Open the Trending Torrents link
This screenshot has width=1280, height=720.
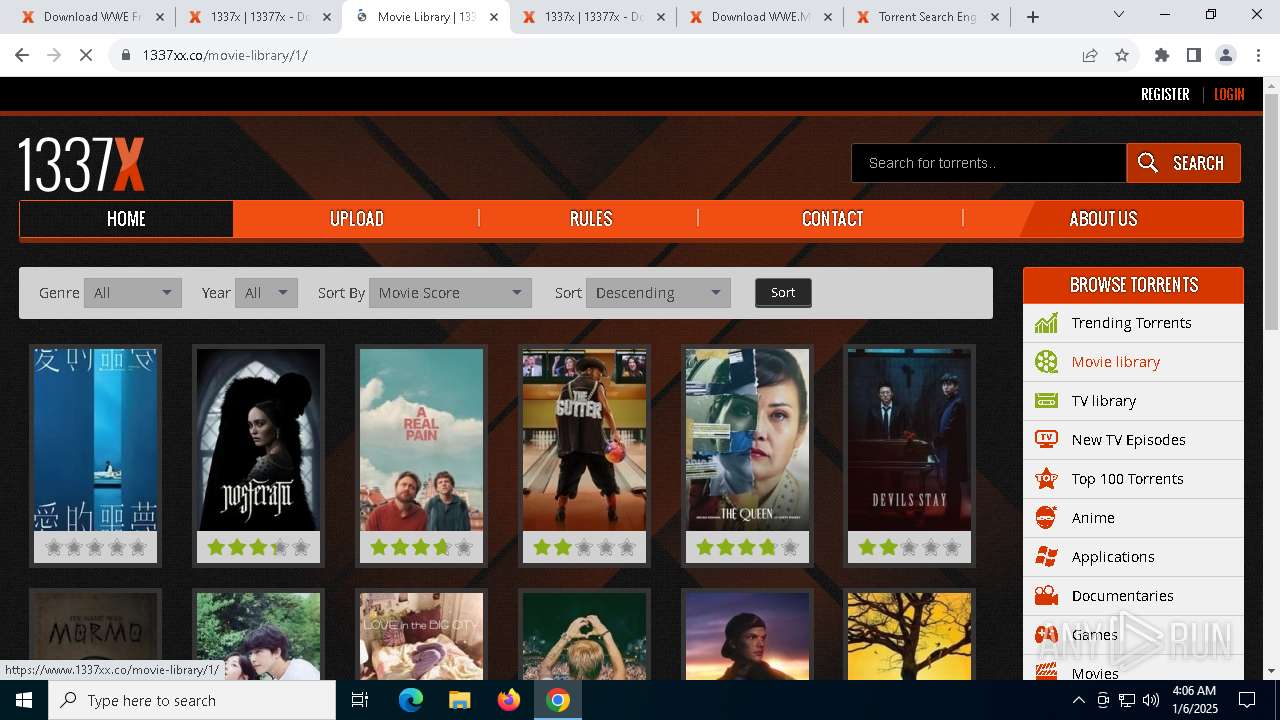[x=1131, y=323]
